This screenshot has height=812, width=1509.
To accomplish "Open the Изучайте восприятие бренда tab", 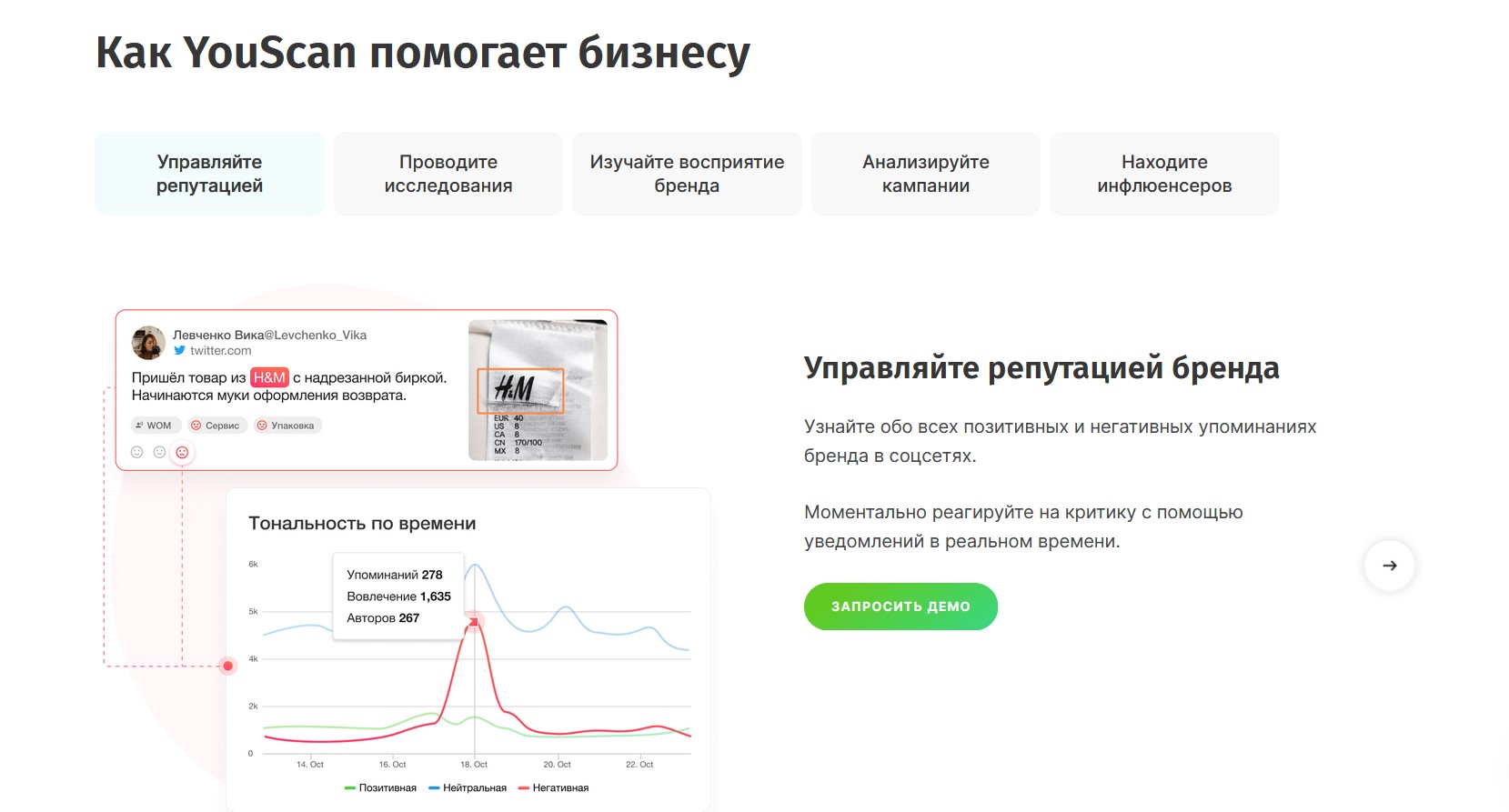I will coord(687,174).
